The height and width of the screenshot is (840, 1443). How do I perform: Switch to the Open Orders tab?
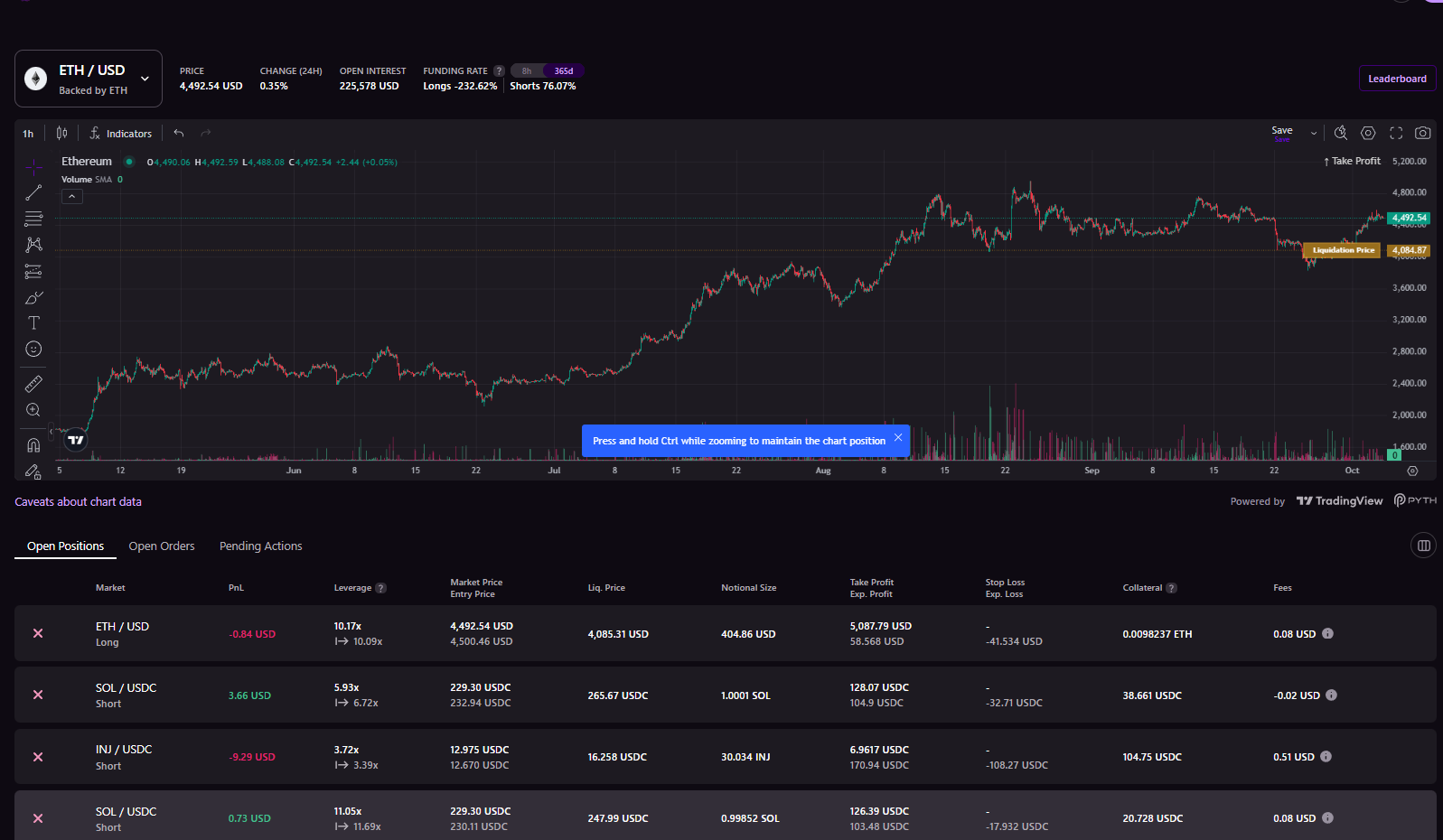[162, 546]
